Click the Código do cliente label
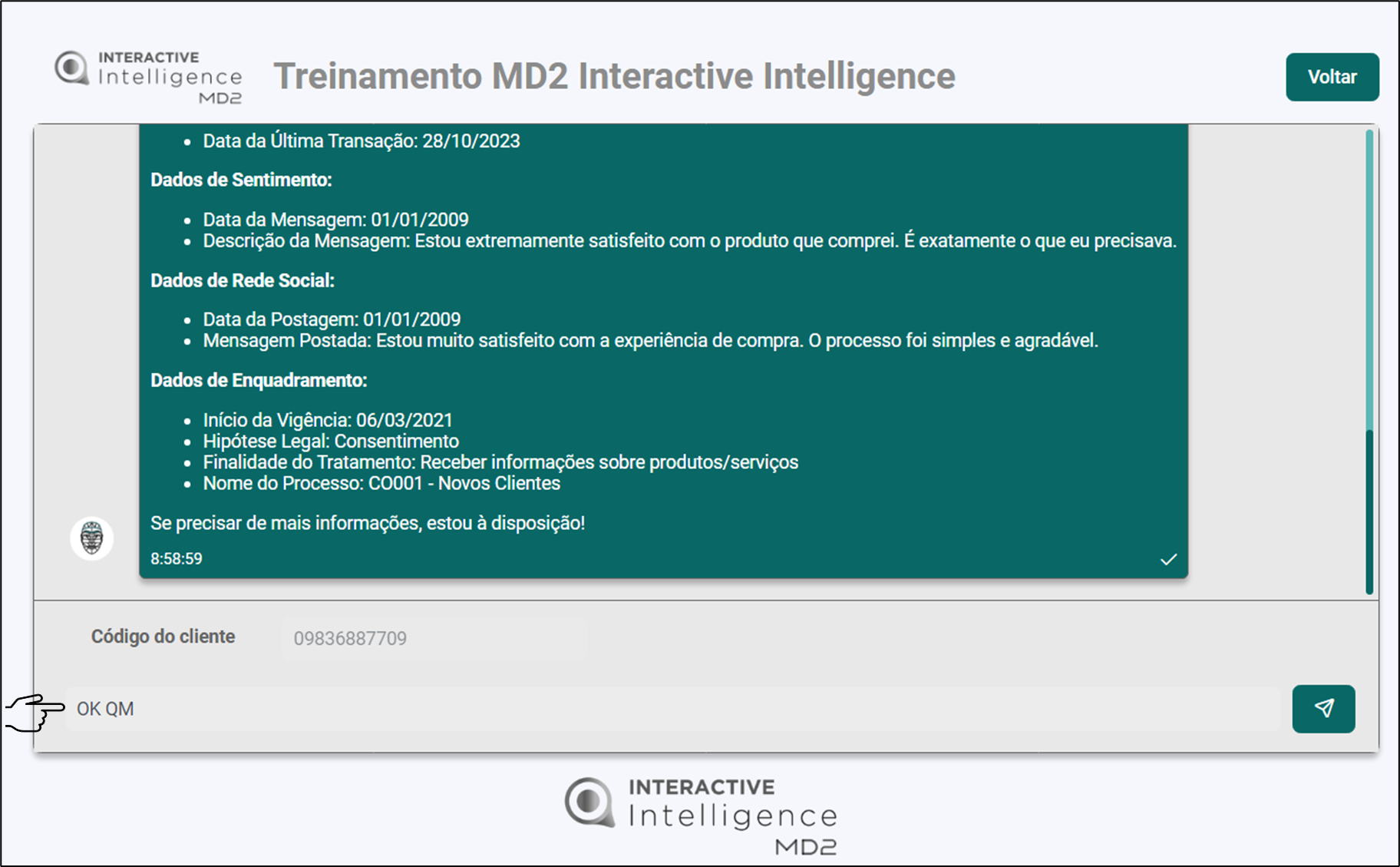This screenshot has width=1400, height=867. [x=163, y=637]
